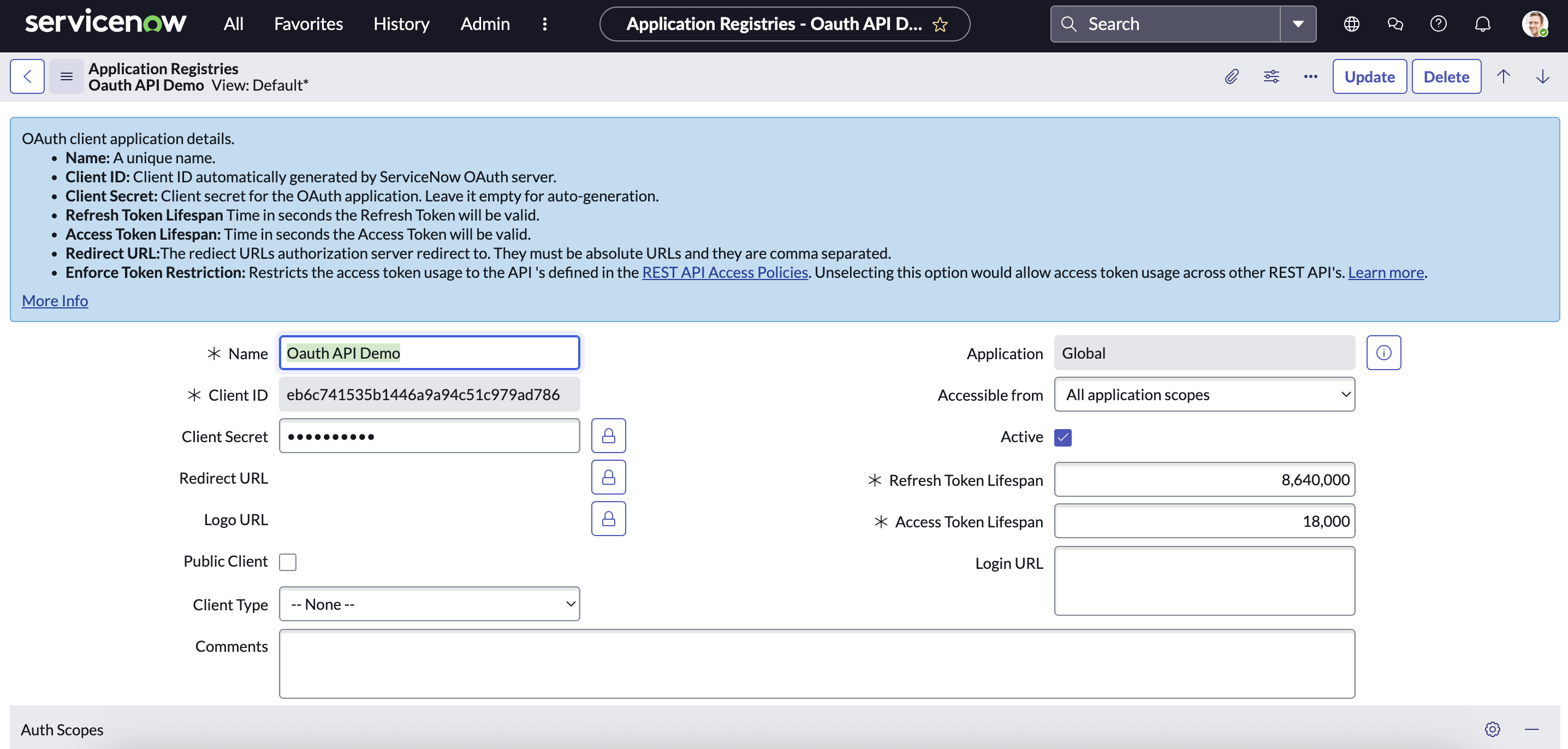
Task: Expand Accessible from scope dropdown
Action: pos(1204,394)
